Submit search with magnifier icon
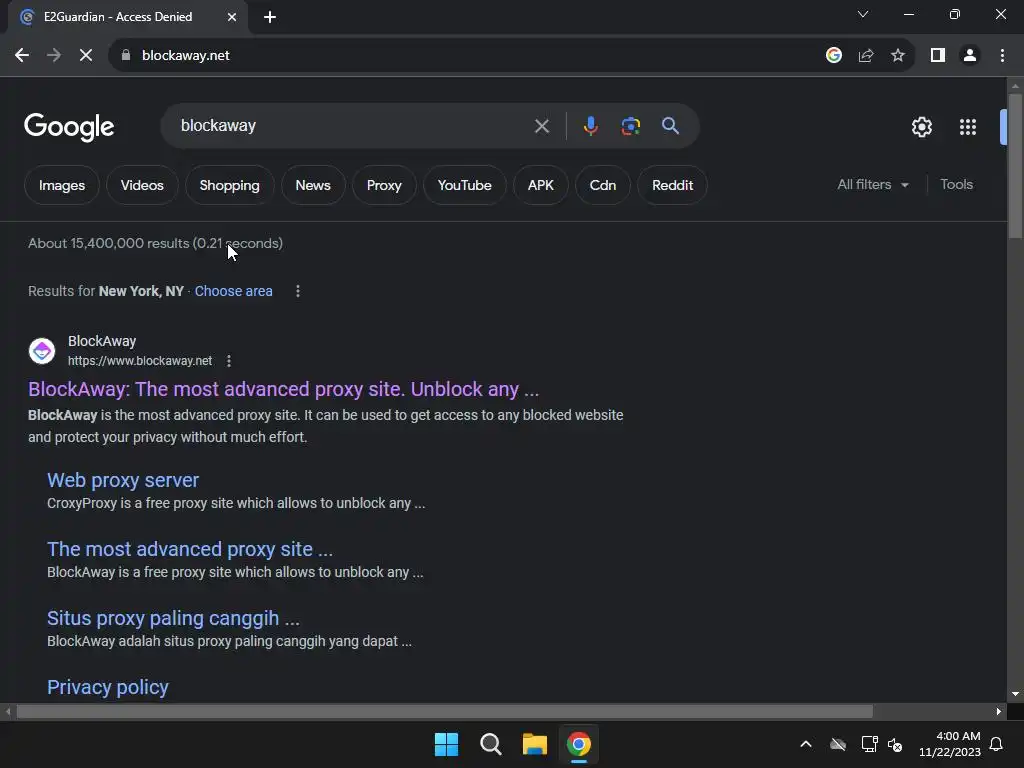The image size is (1024, 768). pyautogui.click(x=670, y=126)
